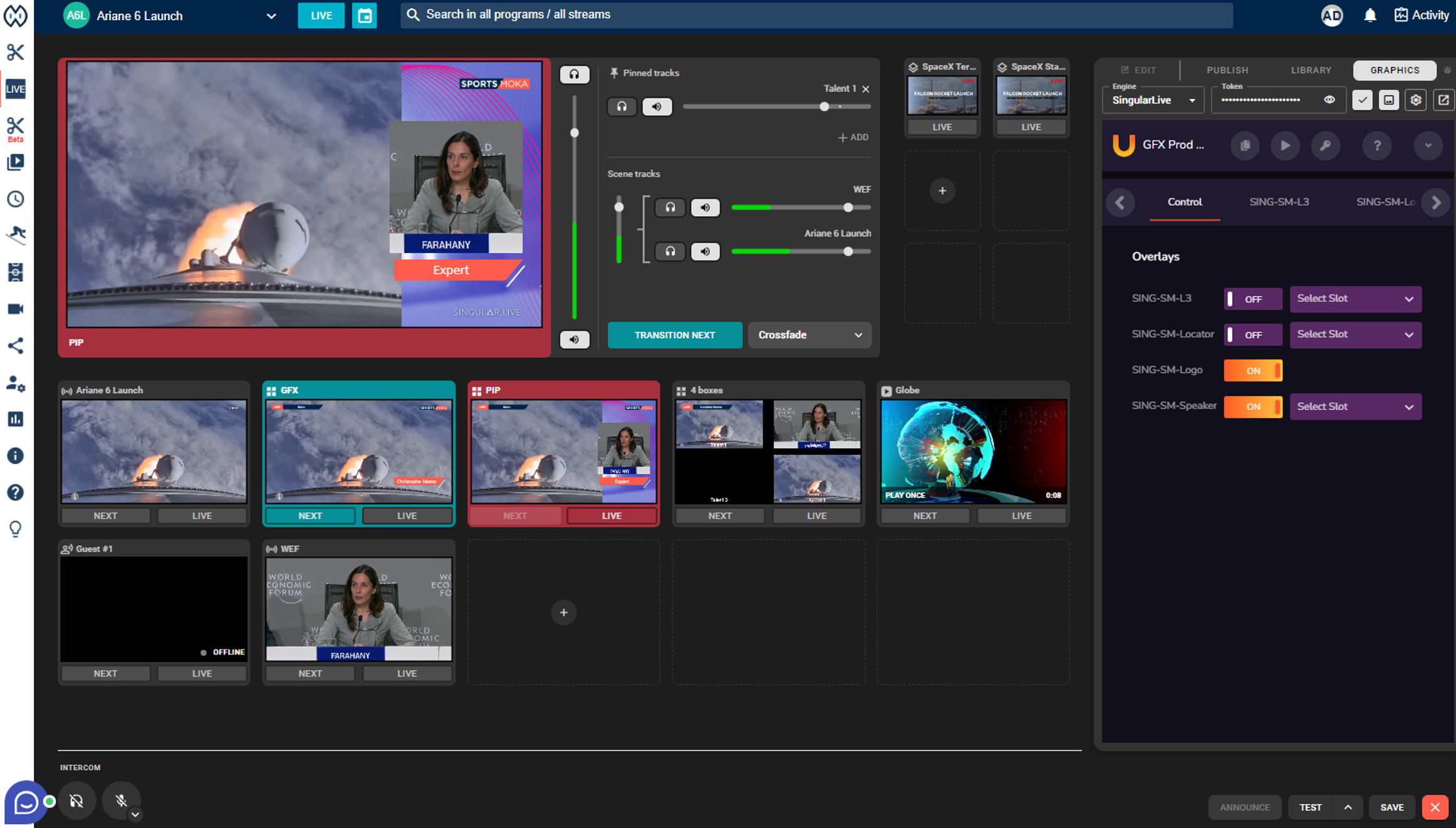Click the notifications bell icon

coord(1370,16)
